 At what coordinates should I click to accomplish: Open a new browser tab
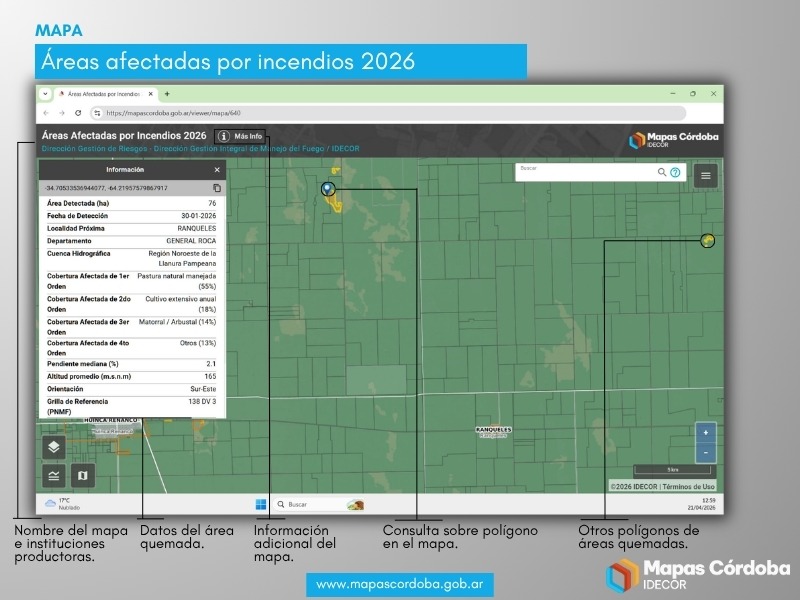(167, 93)
